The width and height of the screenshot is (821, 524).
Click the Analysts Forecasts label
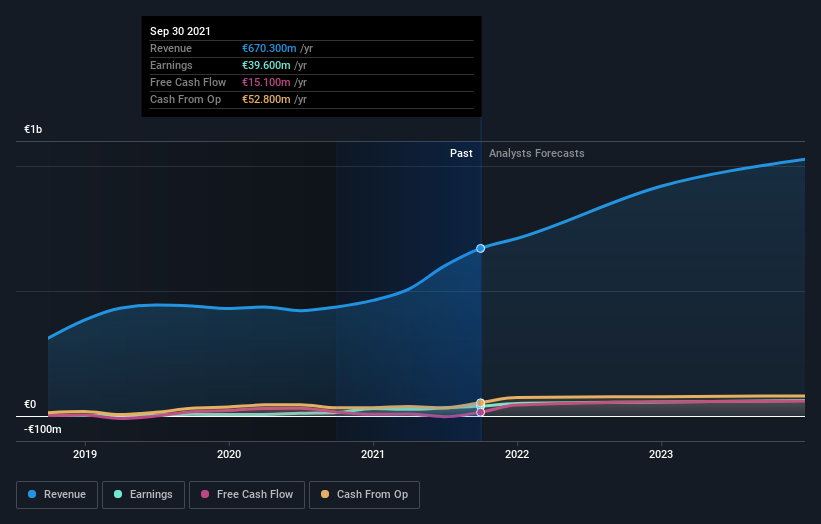pyautogui.click(x=537, y=153)
